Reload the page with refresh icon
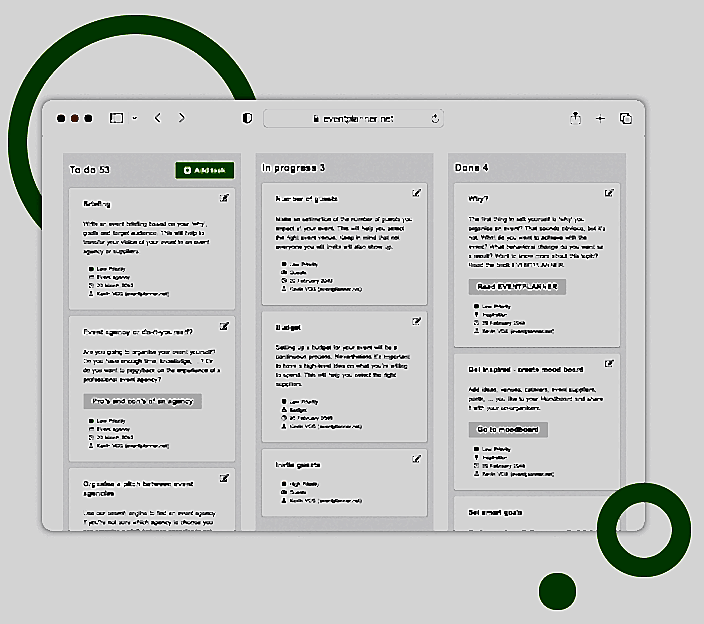Viewport: 704px width, 624px height. (435, 119)
